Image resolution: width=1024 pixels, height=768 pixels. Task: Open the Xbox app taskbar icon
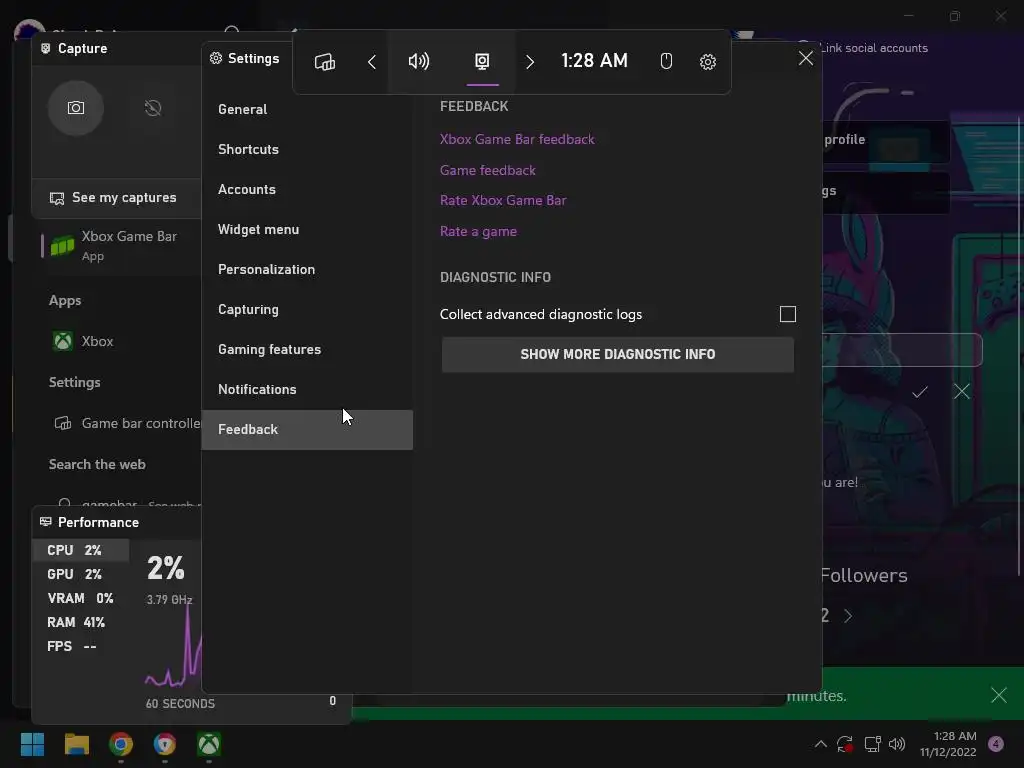point(209,744)
